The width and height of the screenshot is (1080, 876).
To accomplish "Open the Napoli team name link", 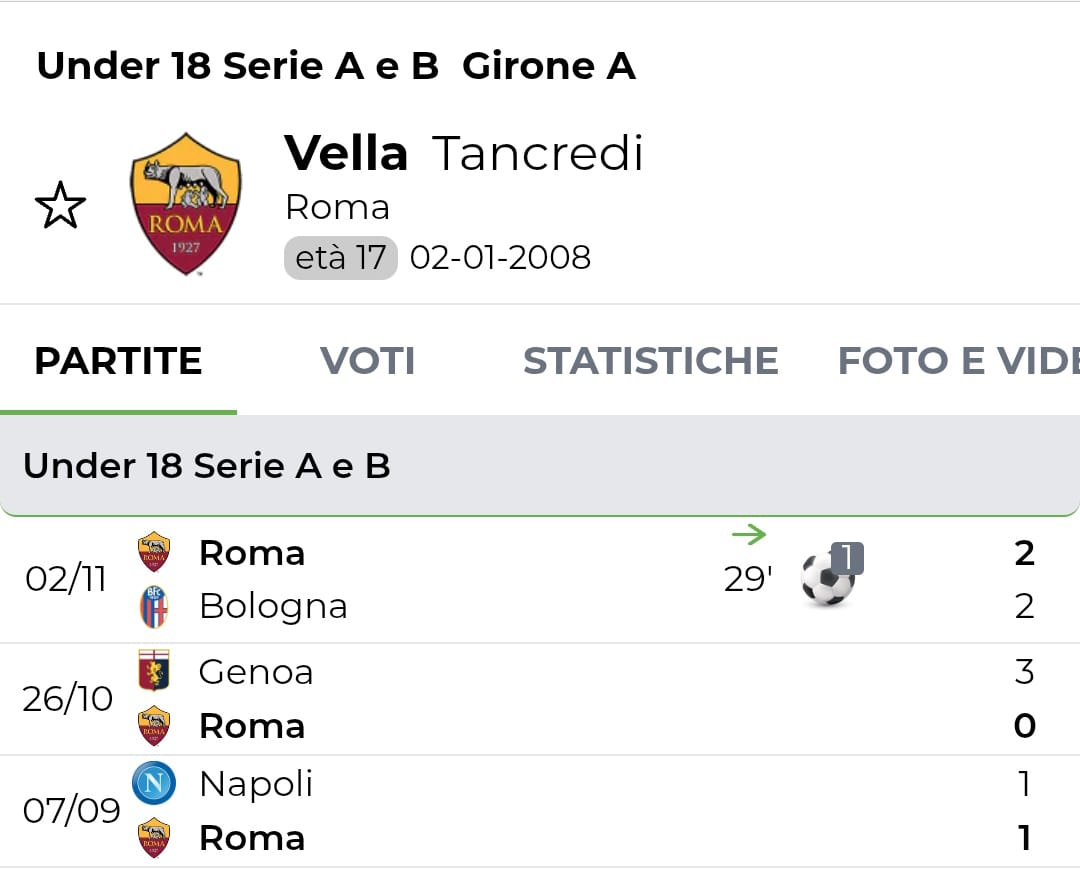I will tap(256, 784).
